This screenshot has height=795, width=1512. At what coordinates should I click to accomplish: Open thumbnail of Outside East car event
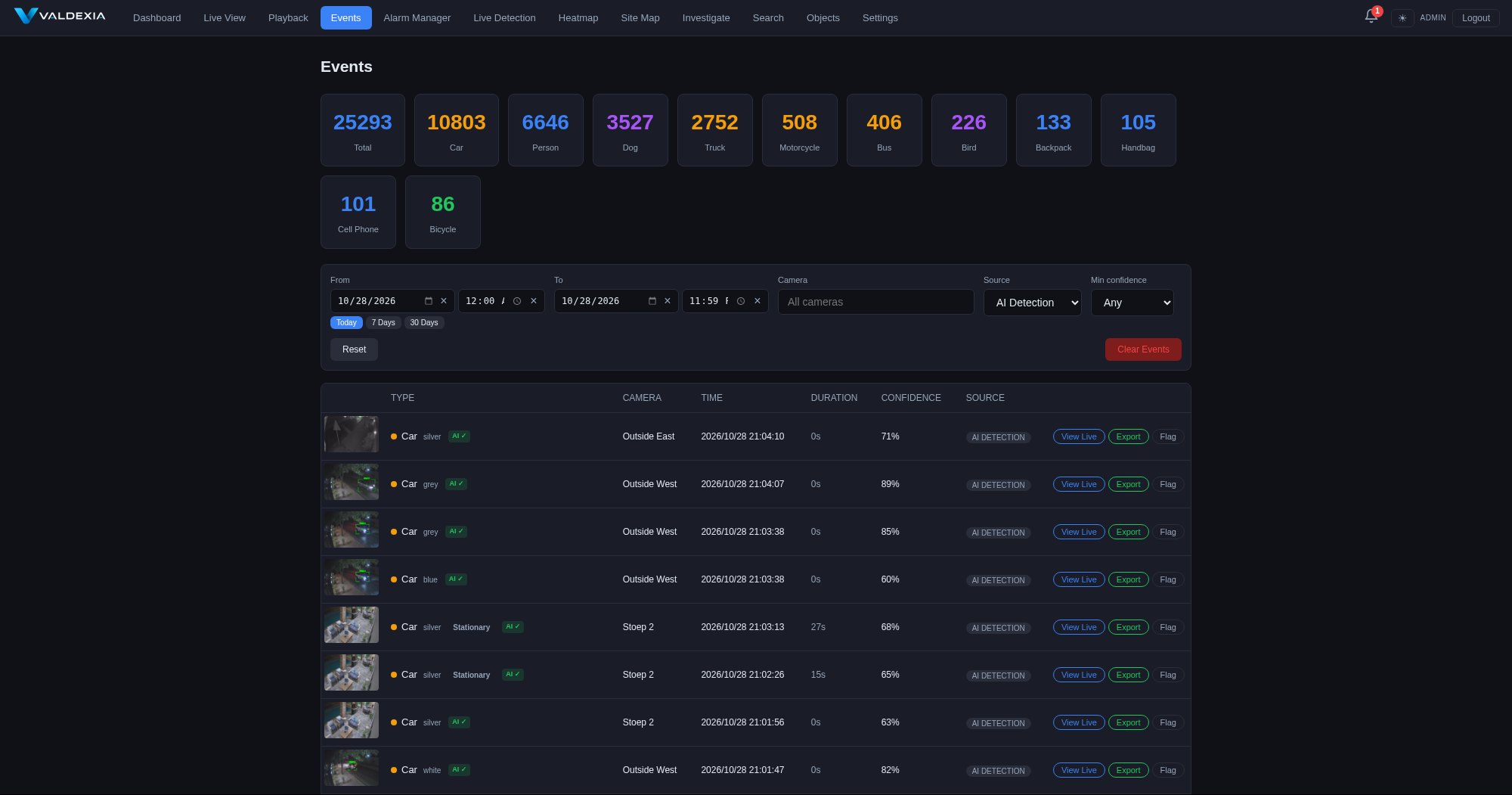coord(352,434)
